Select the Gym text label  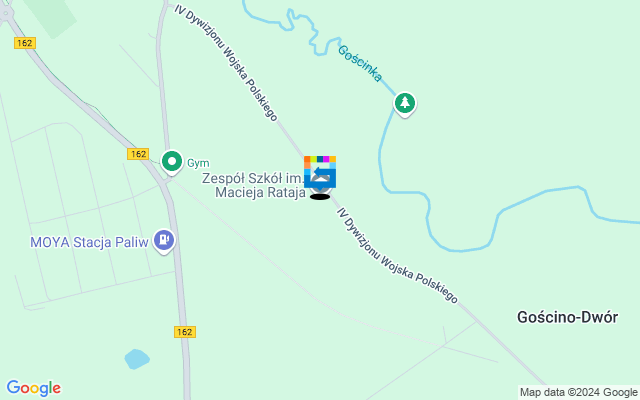pyautogui.click(x=198, y=163)
